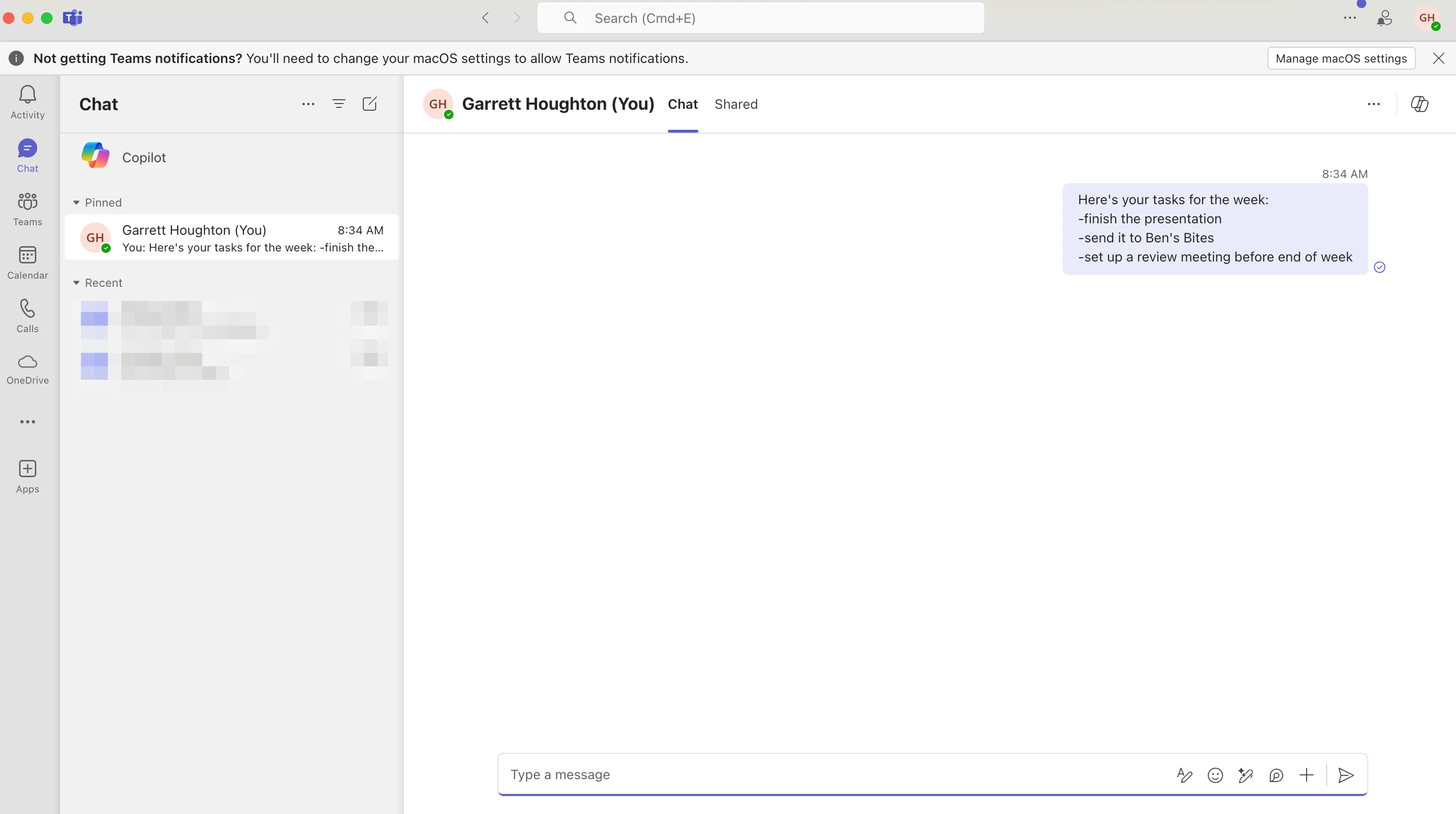Open more apps ellipsis in sidebar
The height and width of the screenshot is (814, 1456).
tap(27, 421)
